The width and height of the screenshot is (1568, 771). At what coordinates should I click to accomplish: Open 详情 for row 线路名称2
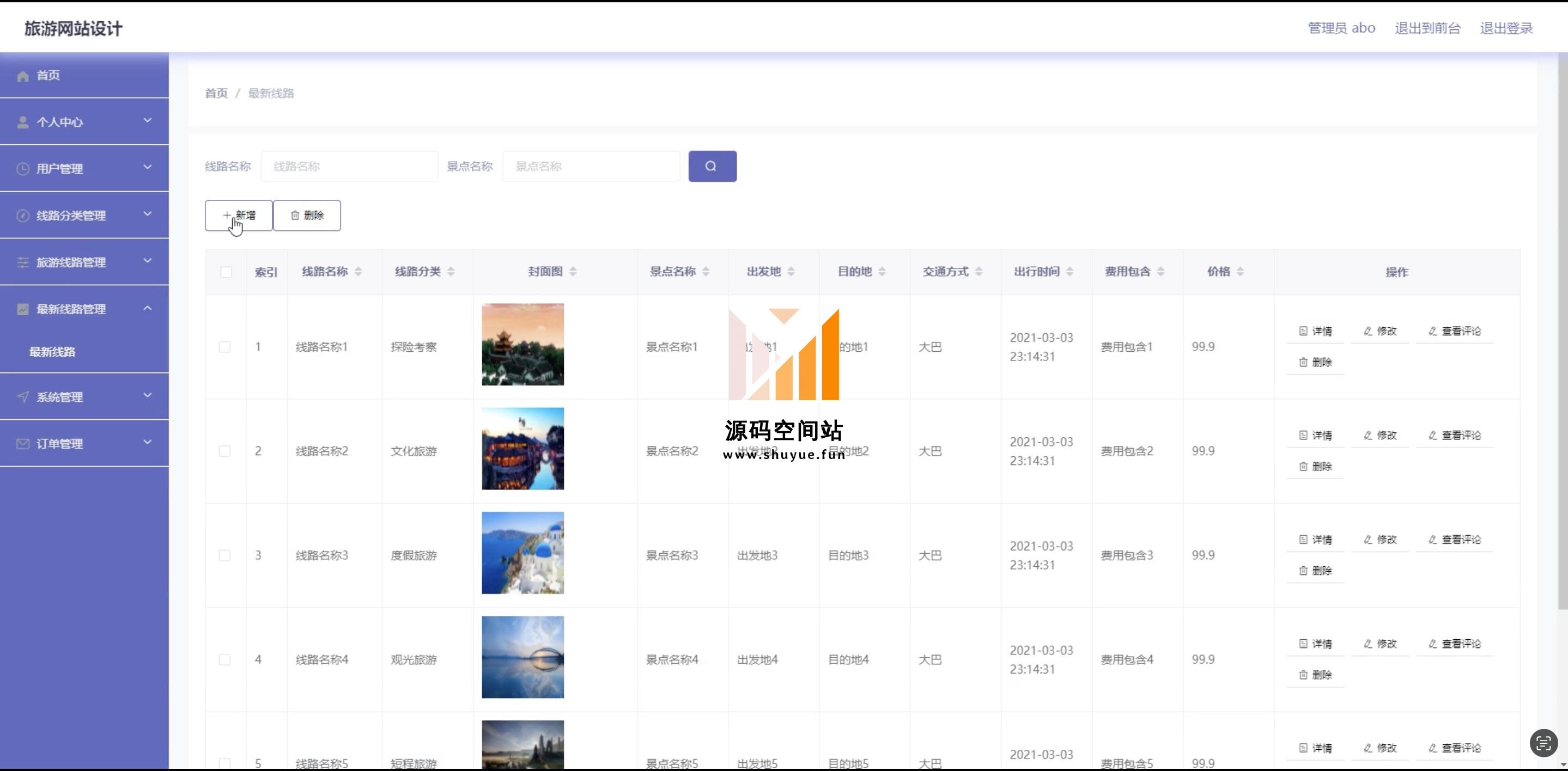[x=1315, y=435]
